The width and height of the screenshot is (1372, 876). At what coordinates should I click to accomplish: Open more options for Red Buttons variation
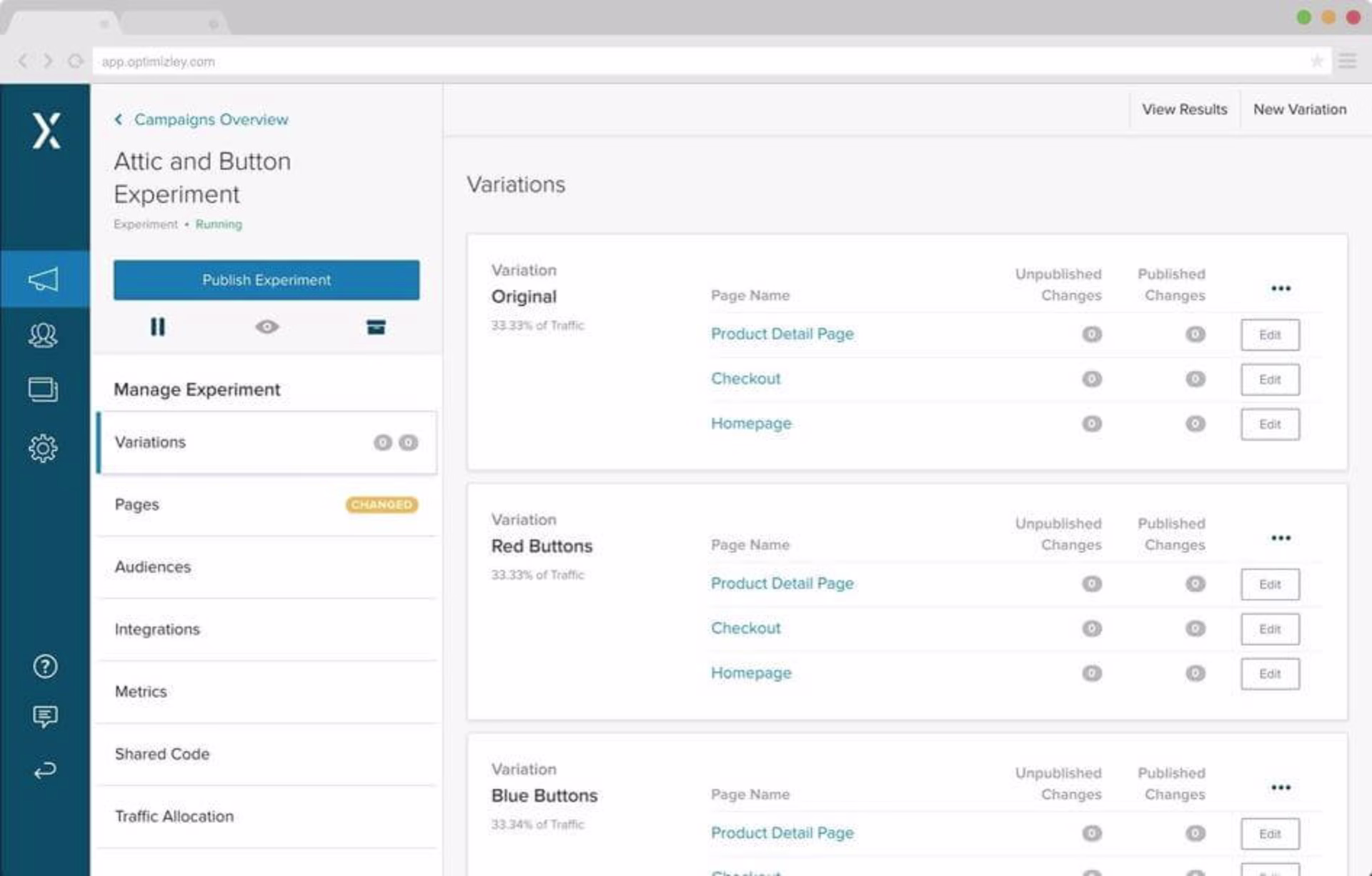click(x=1281, y=538)
